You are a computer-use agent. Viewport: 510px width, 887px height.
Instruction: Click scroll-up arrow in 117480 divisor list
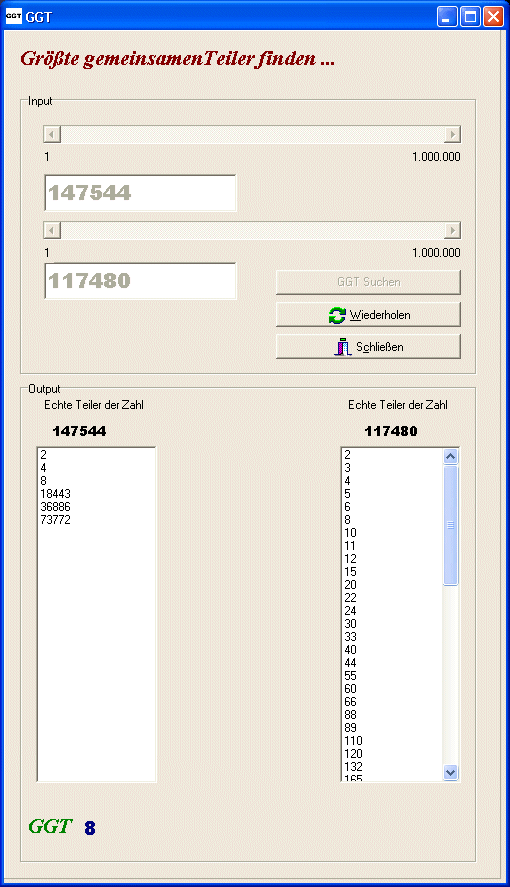[451, 456]
